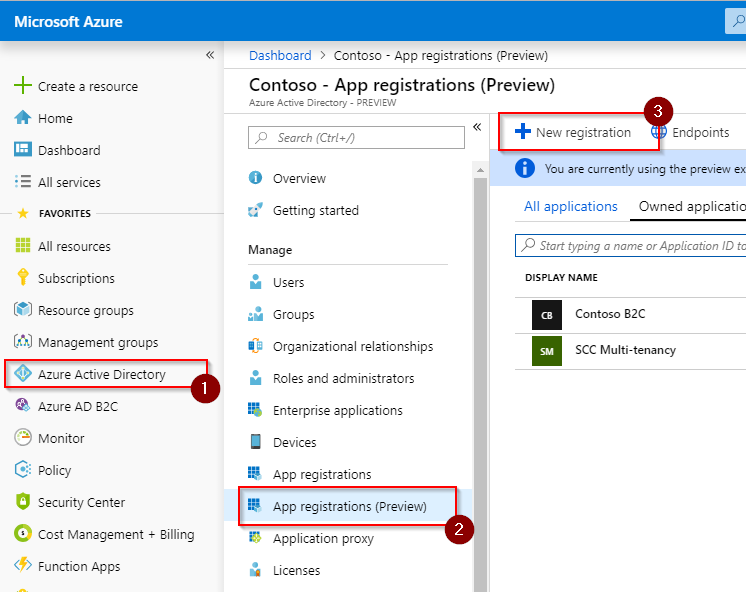Click the Licenses icon
This screenshot has width=746, height=592.
pos(255,570)
